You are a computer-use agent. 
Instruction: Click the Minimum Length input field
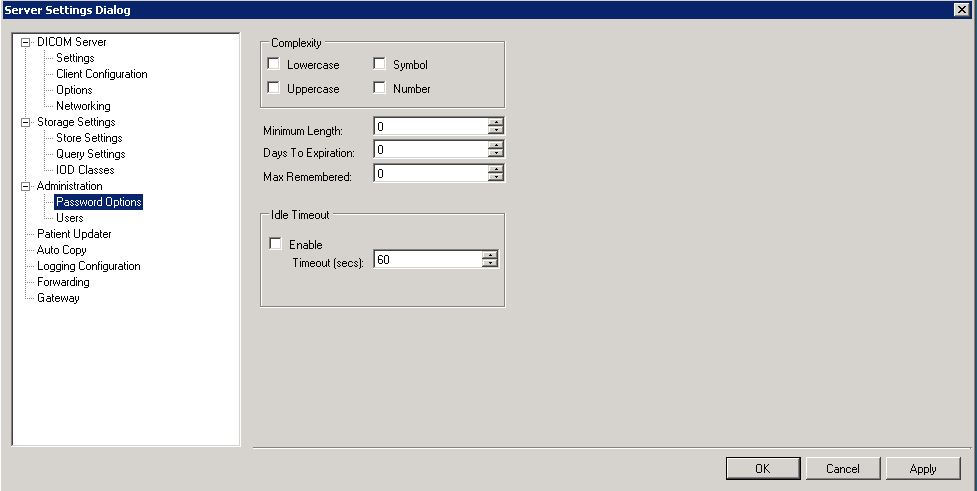tap(431, 126)
